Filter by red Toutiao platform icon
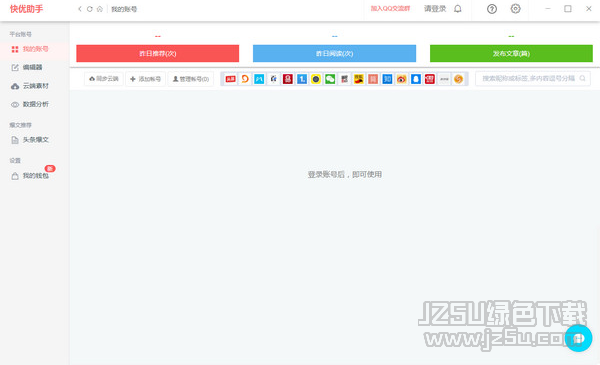 point(230,79)
